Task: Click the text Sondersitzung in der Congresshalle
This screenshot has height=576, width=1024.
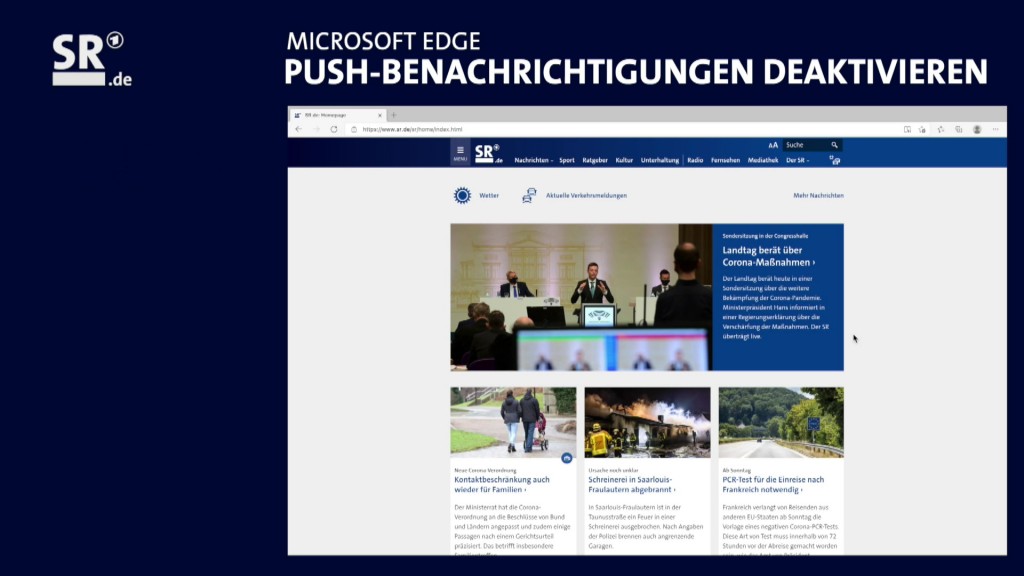Action: pyautogui.click(x=765, y=236)
